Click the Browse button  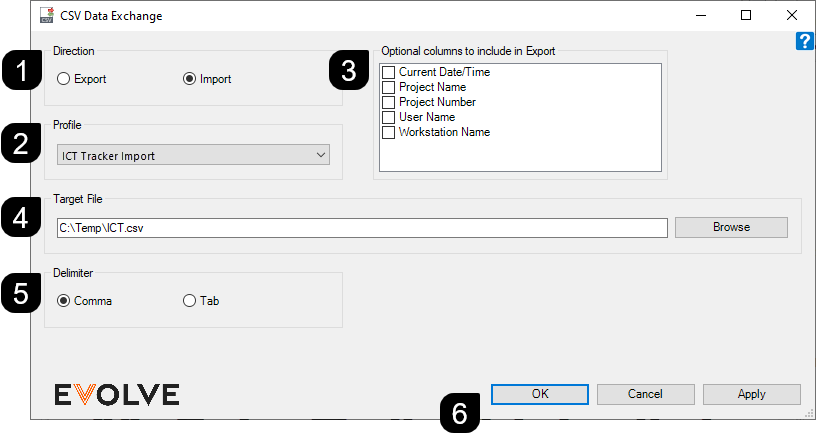click(731, 227)
